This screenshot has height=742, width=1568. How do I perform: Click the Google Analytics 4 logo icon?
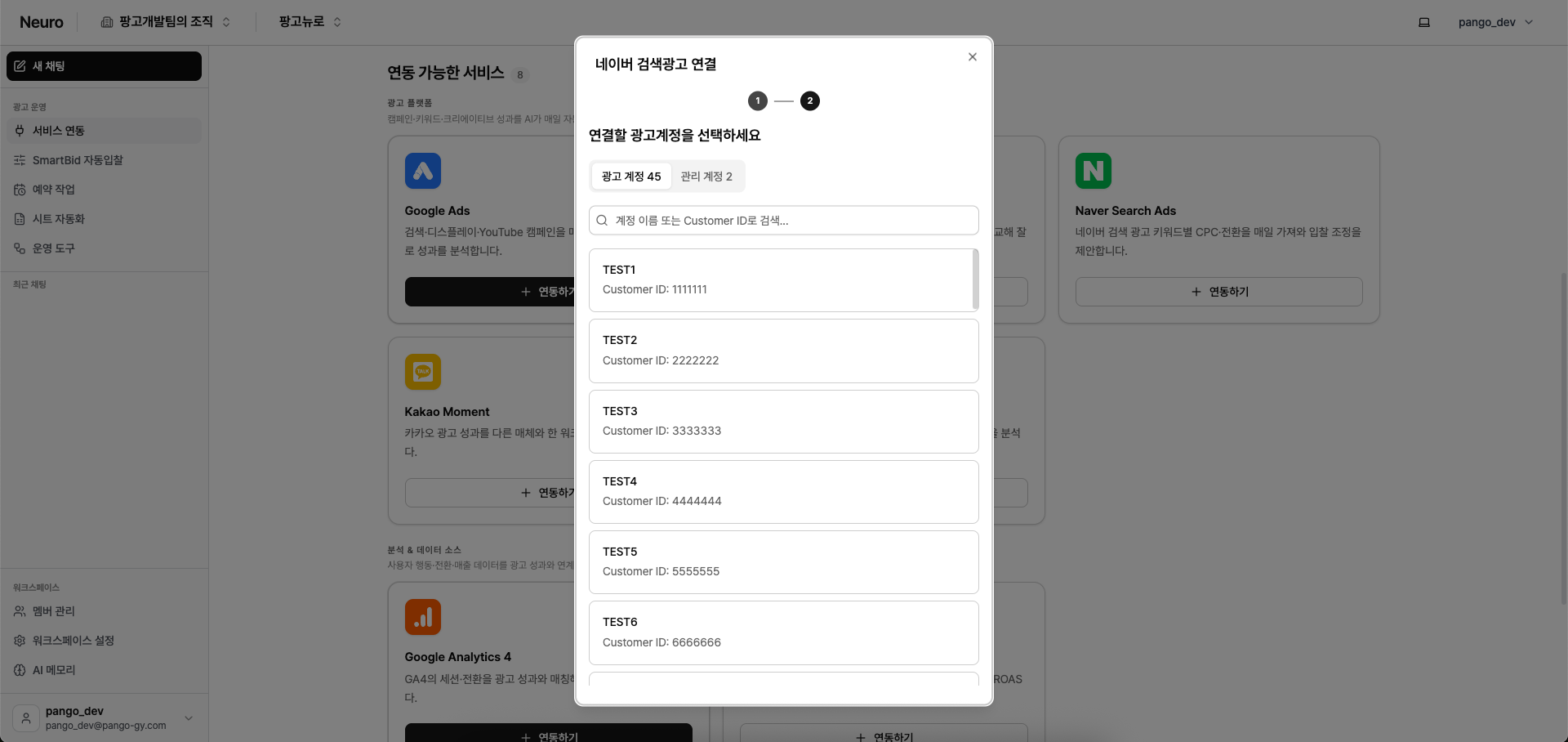click(423, 617)
